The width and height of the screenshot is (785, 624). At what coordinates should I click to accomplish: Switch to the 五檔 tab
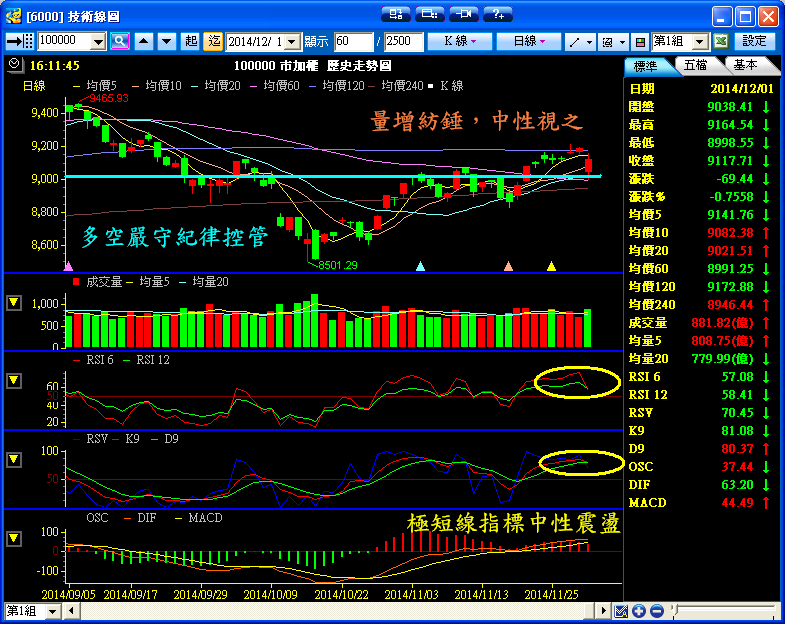click(x=695, y=65)
